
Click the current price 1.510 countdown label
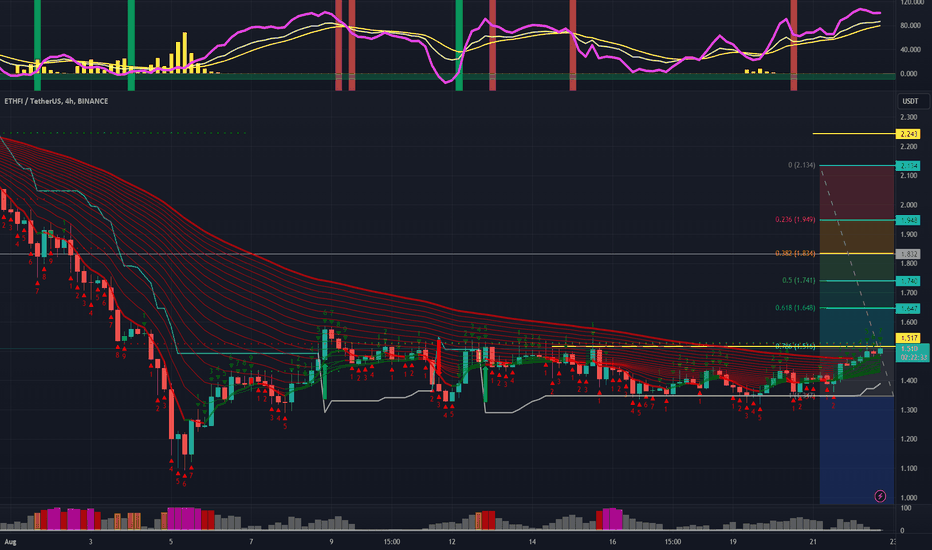(x=913, y=353)
